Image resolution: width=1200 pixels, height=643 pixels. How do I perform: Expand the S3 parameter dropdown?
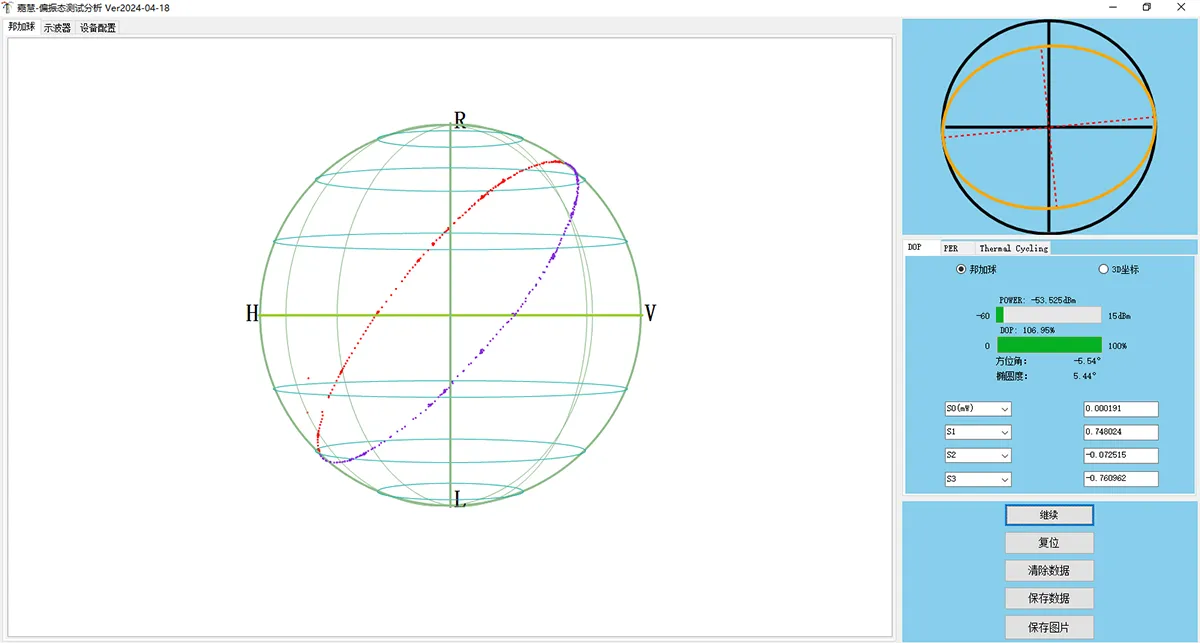(978, 480)
